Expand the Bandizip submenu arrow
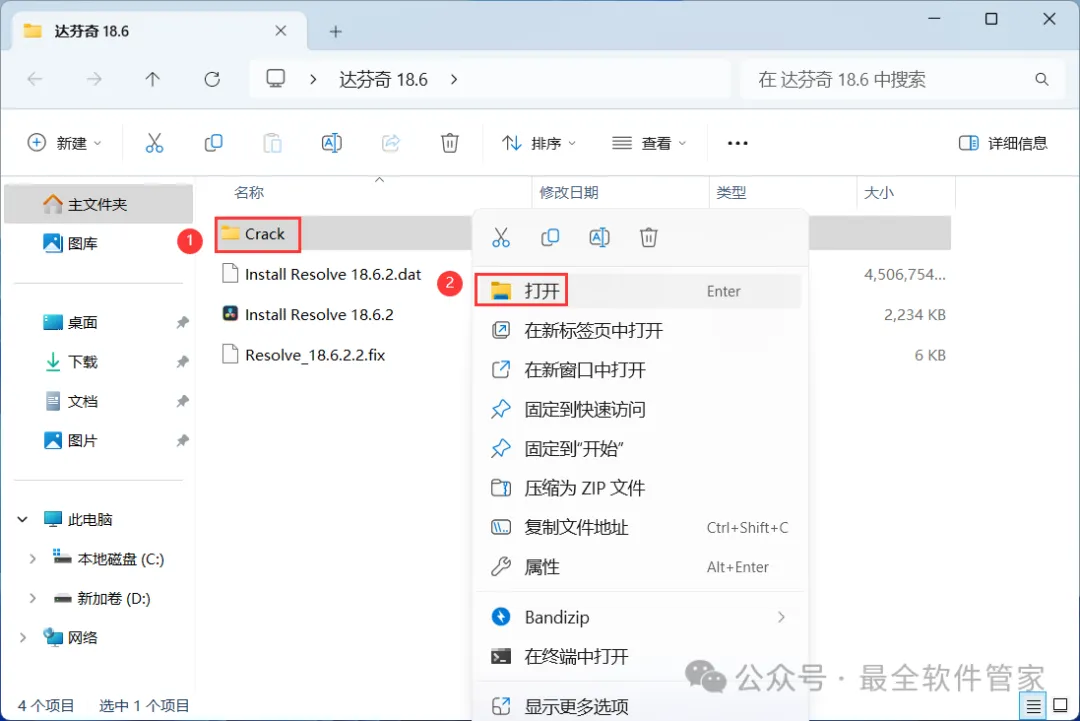 tap(781, 617)
